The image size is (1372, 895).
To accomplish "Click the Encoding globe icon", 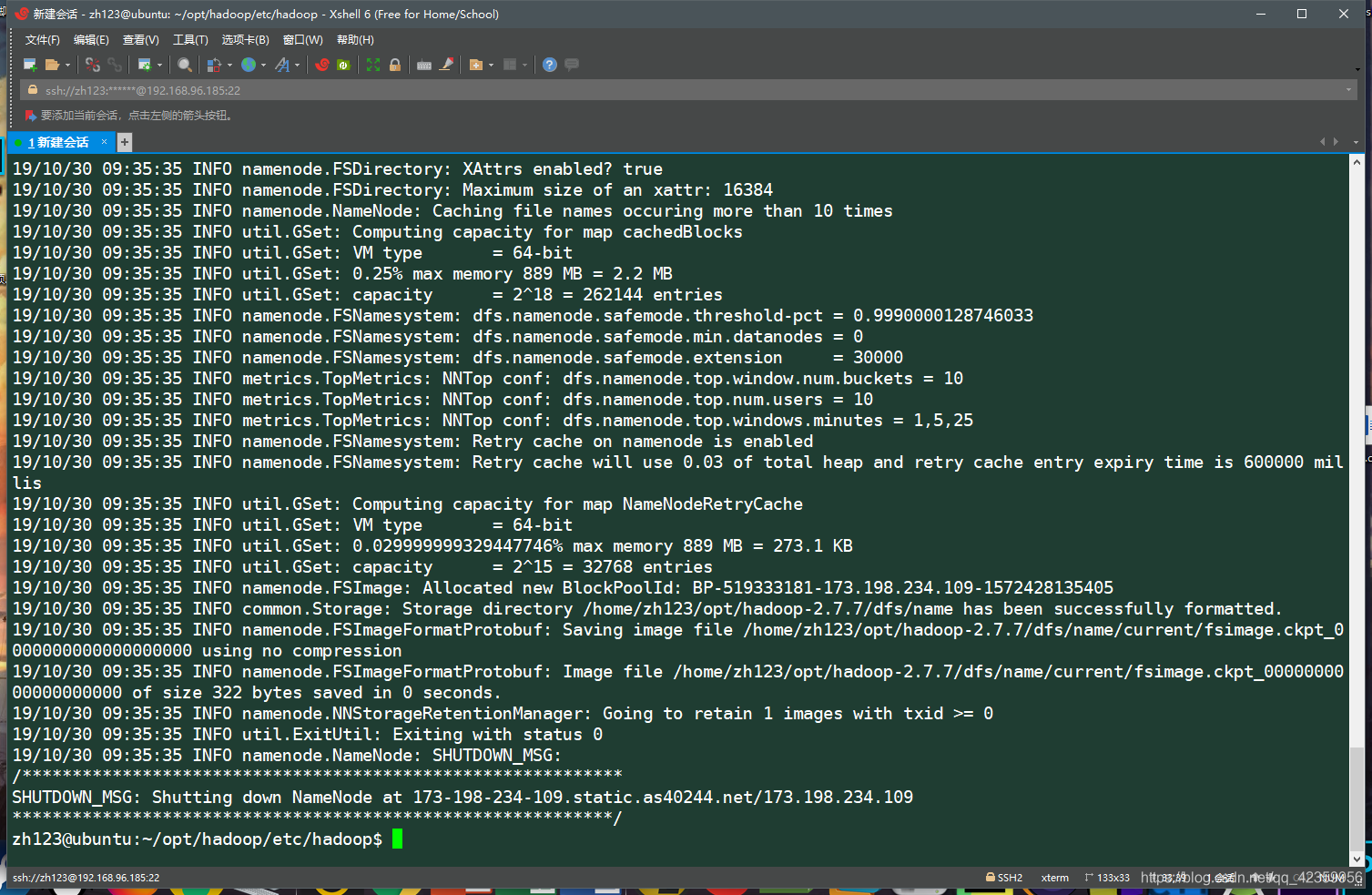I will click(x=249, y=65).
